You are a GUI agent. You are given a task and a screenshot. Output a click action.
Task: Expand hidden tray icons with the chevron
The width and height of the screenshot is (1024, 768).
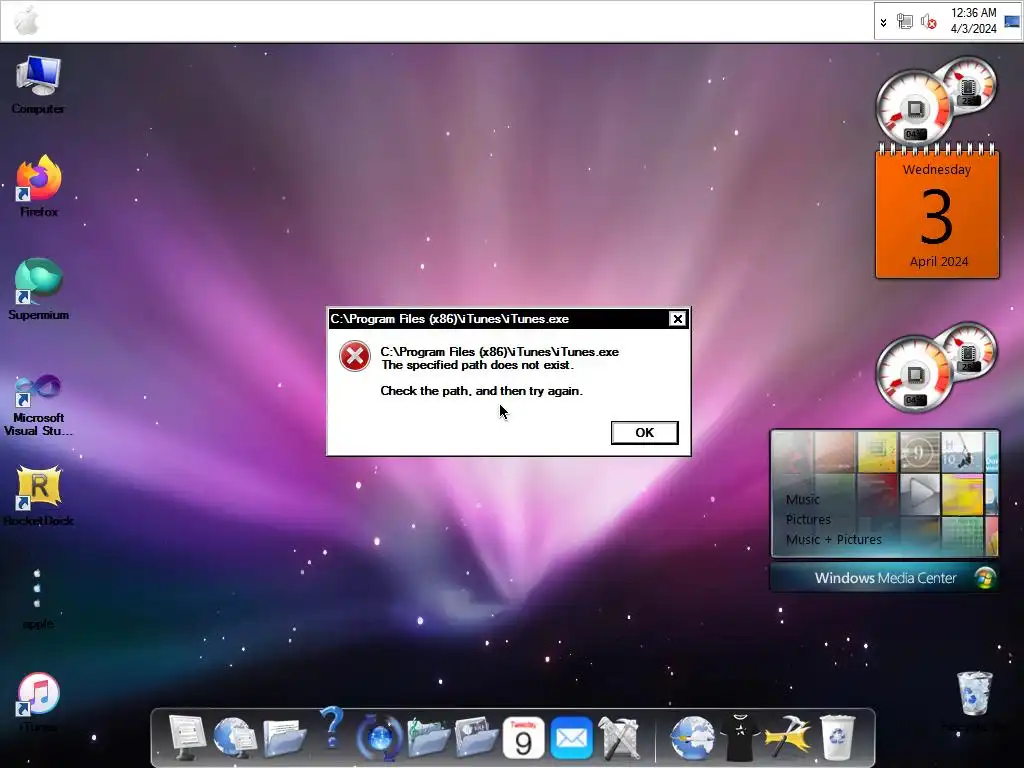tap(883, 22)
